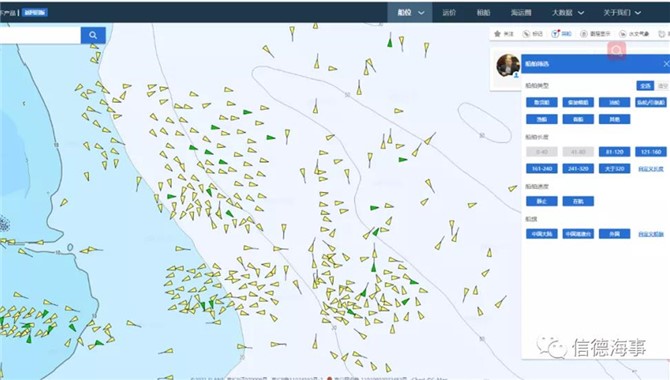Select the marker tool icon in toolbar
The width and height of the screenshot is (670, 380).
(526, 34)
